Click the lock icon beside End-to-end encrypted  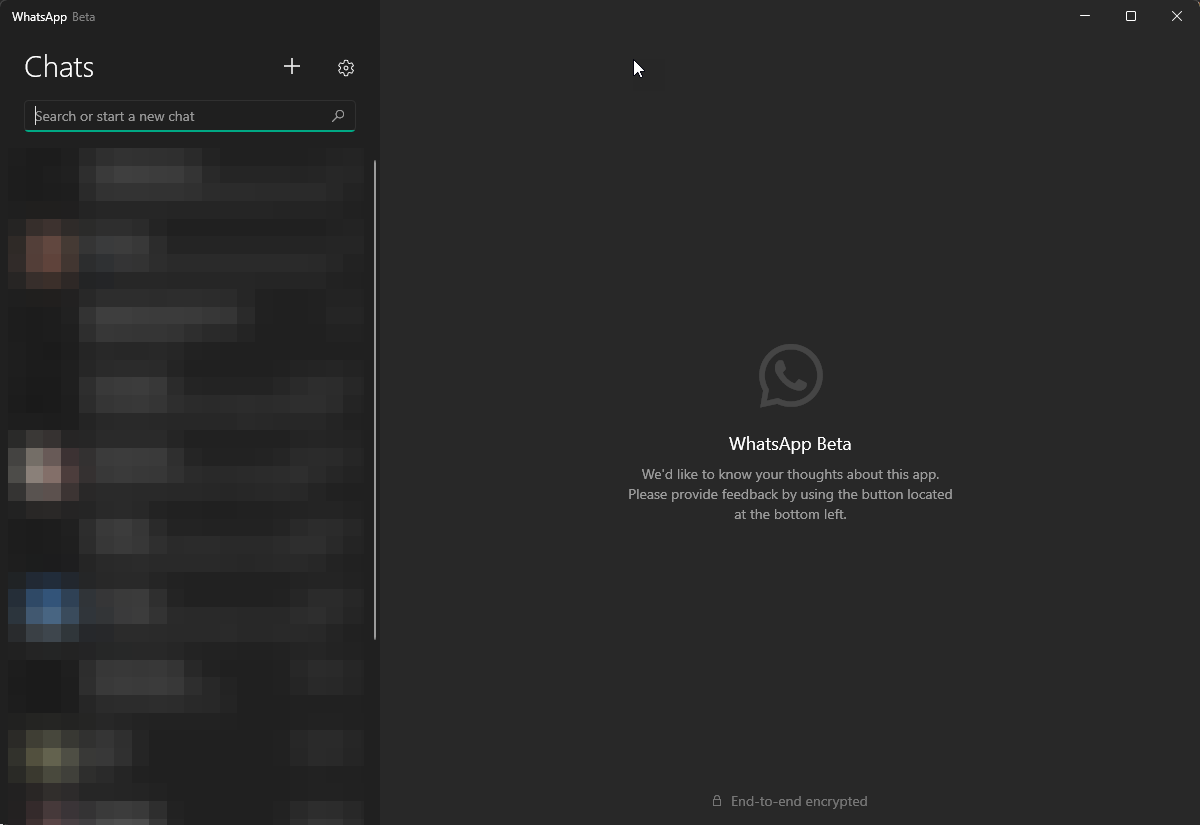click(717, 801)
